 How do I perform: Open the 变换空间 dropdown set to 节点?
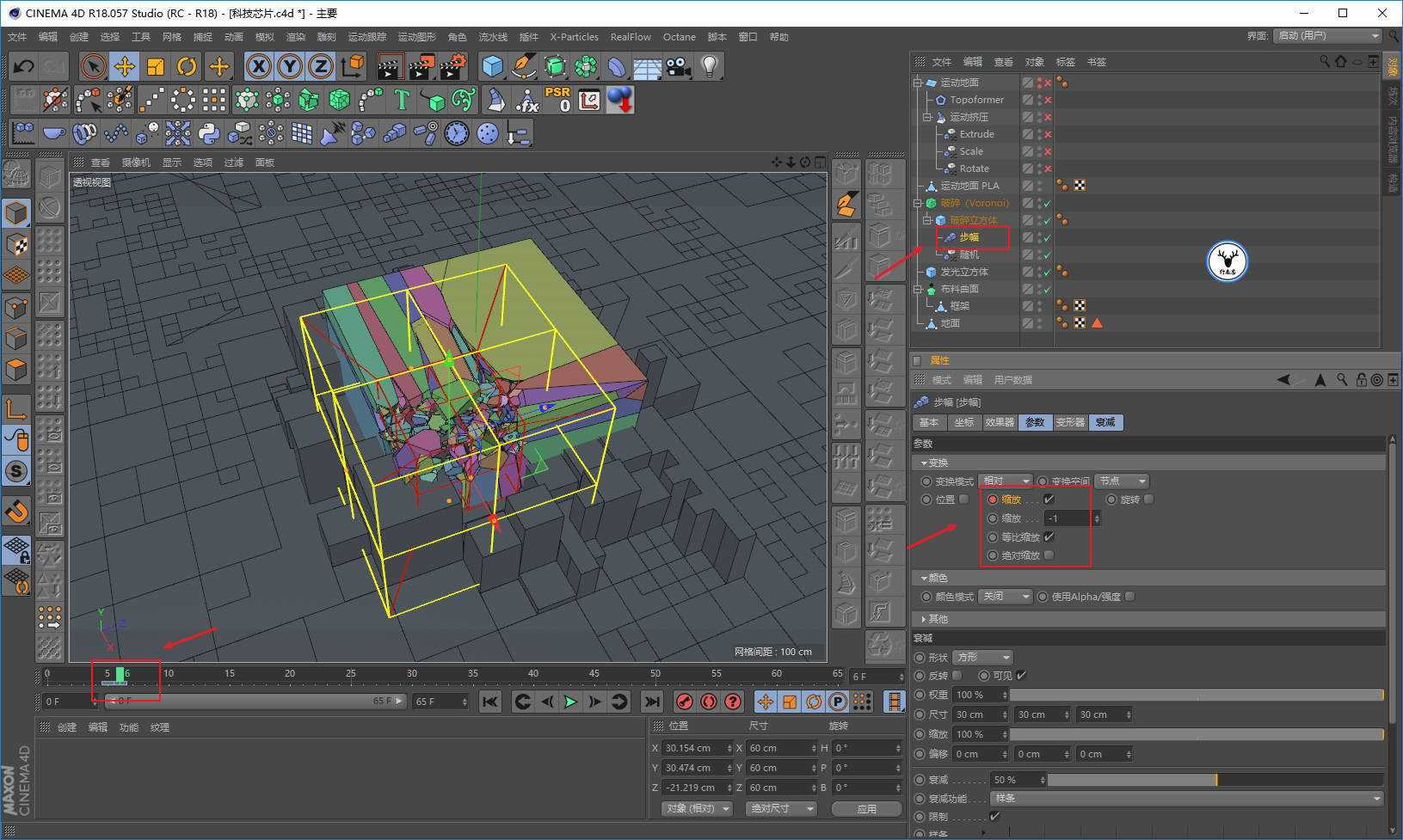coord(1123,481)
